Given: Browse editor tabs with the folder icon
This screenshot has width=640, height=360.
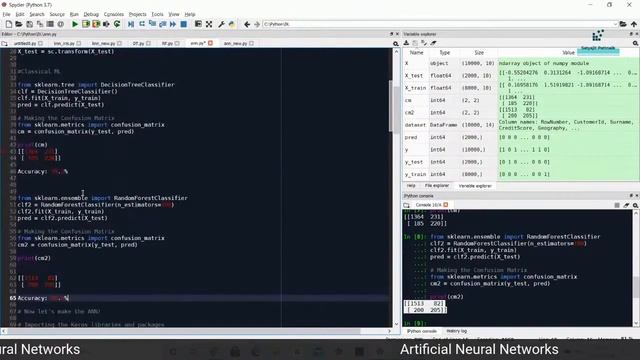Looking at the screenshot, I should tap(4, 43).
